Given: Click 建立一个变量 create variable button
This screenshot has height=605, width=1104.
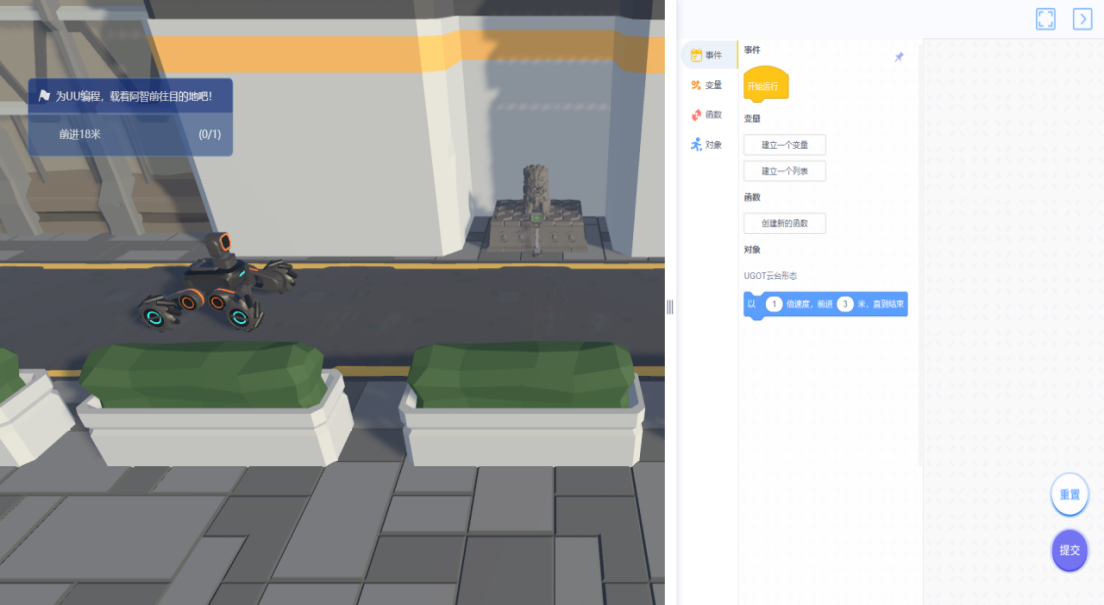Looking at the screenshot, I should coord(784,145).
